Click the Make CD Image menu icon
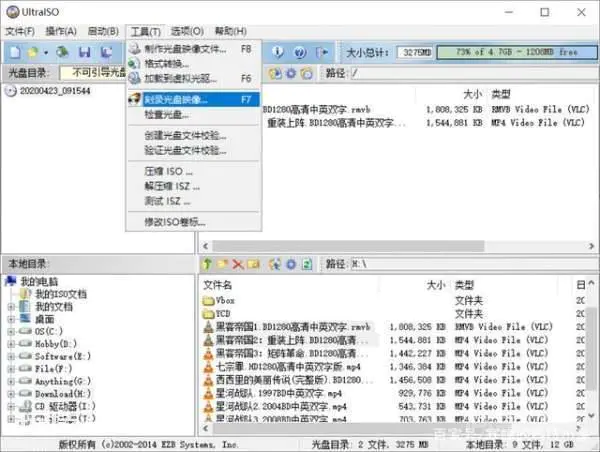Viewport: 600px width, 452px height. [135, 49]
